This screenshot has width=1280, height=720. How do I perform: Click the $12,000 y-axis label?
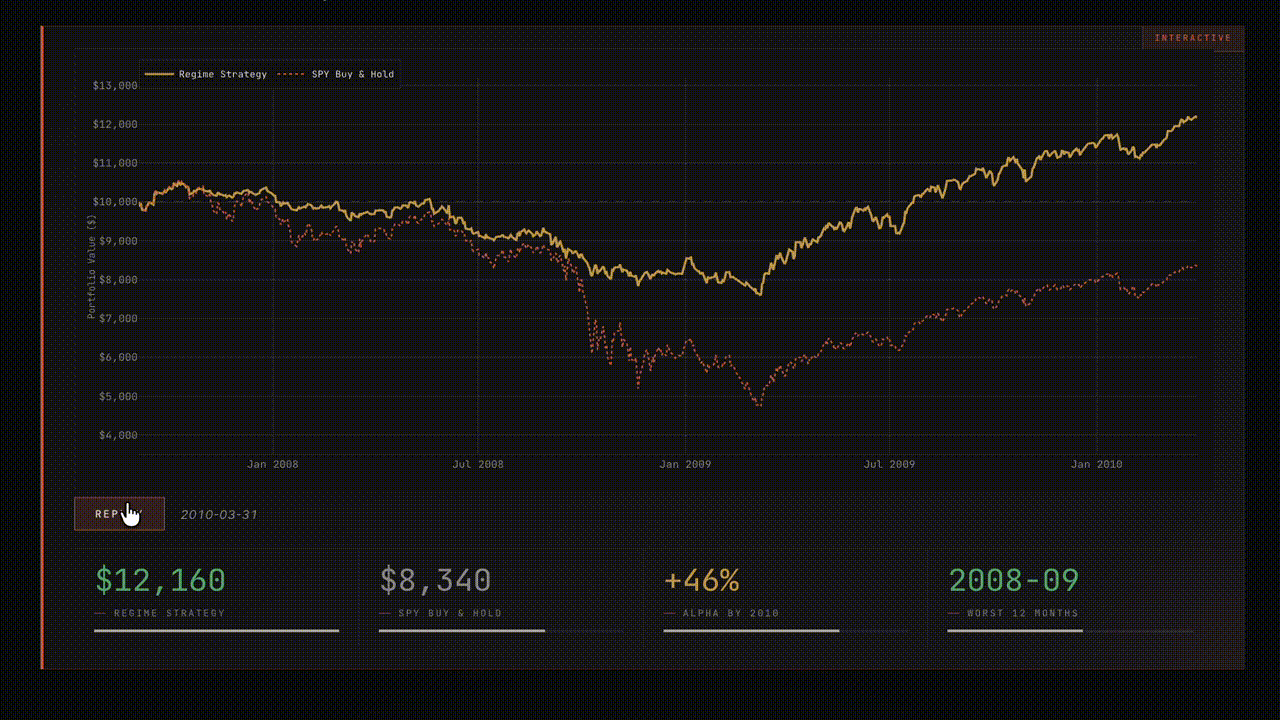[114, 124]
